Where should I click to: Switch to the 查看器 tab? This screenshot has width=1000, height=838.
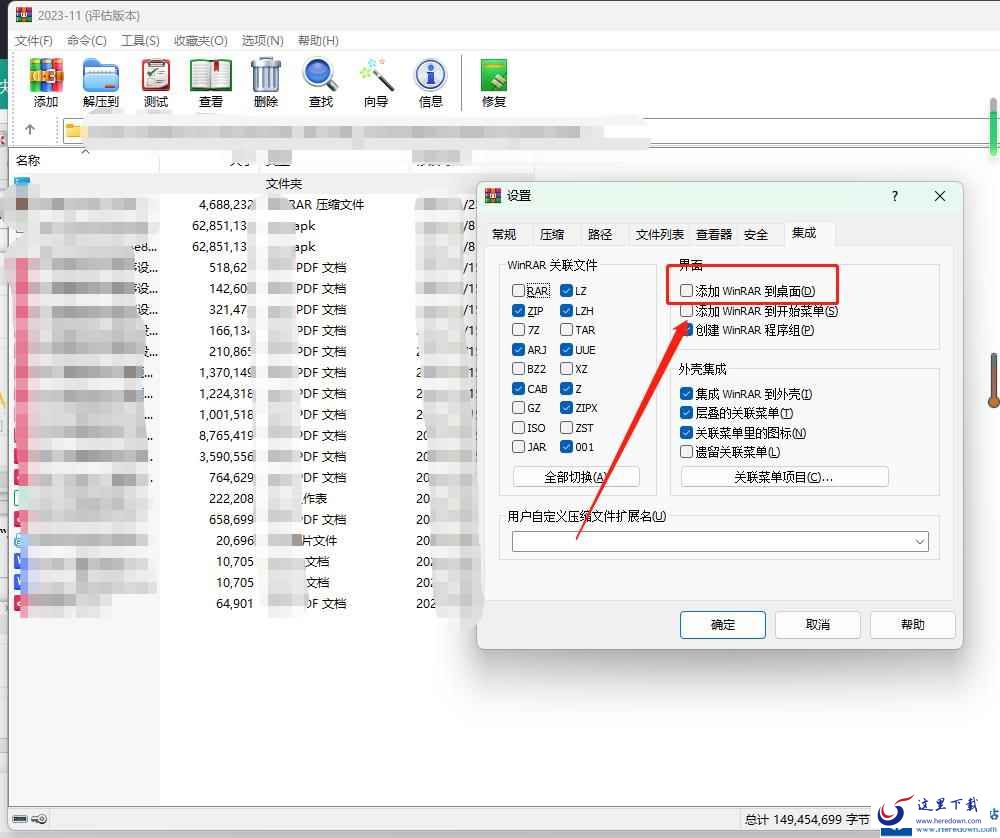point(714,235)
